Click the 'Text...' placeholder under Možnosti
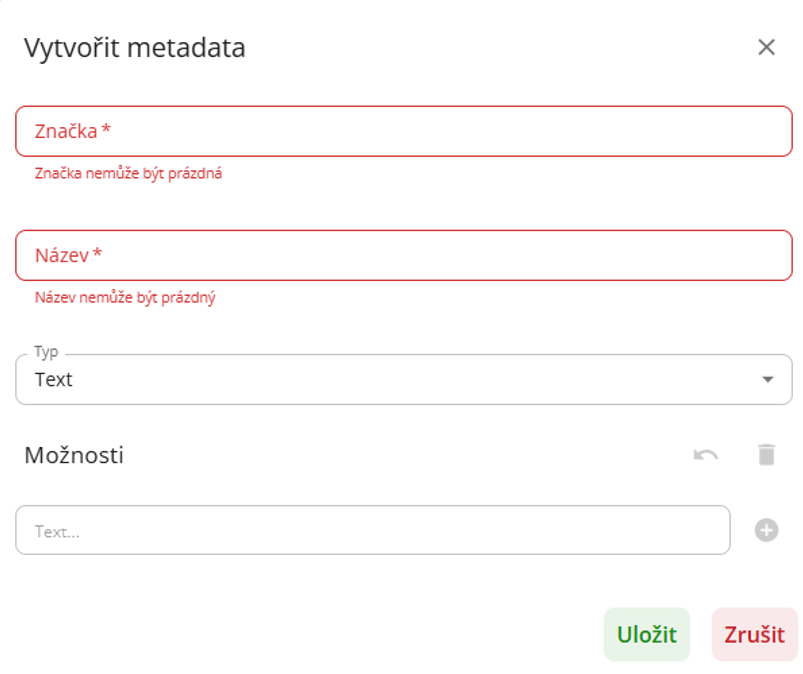The width and height of the screenshot is (803, 674). tap(57, 531)
